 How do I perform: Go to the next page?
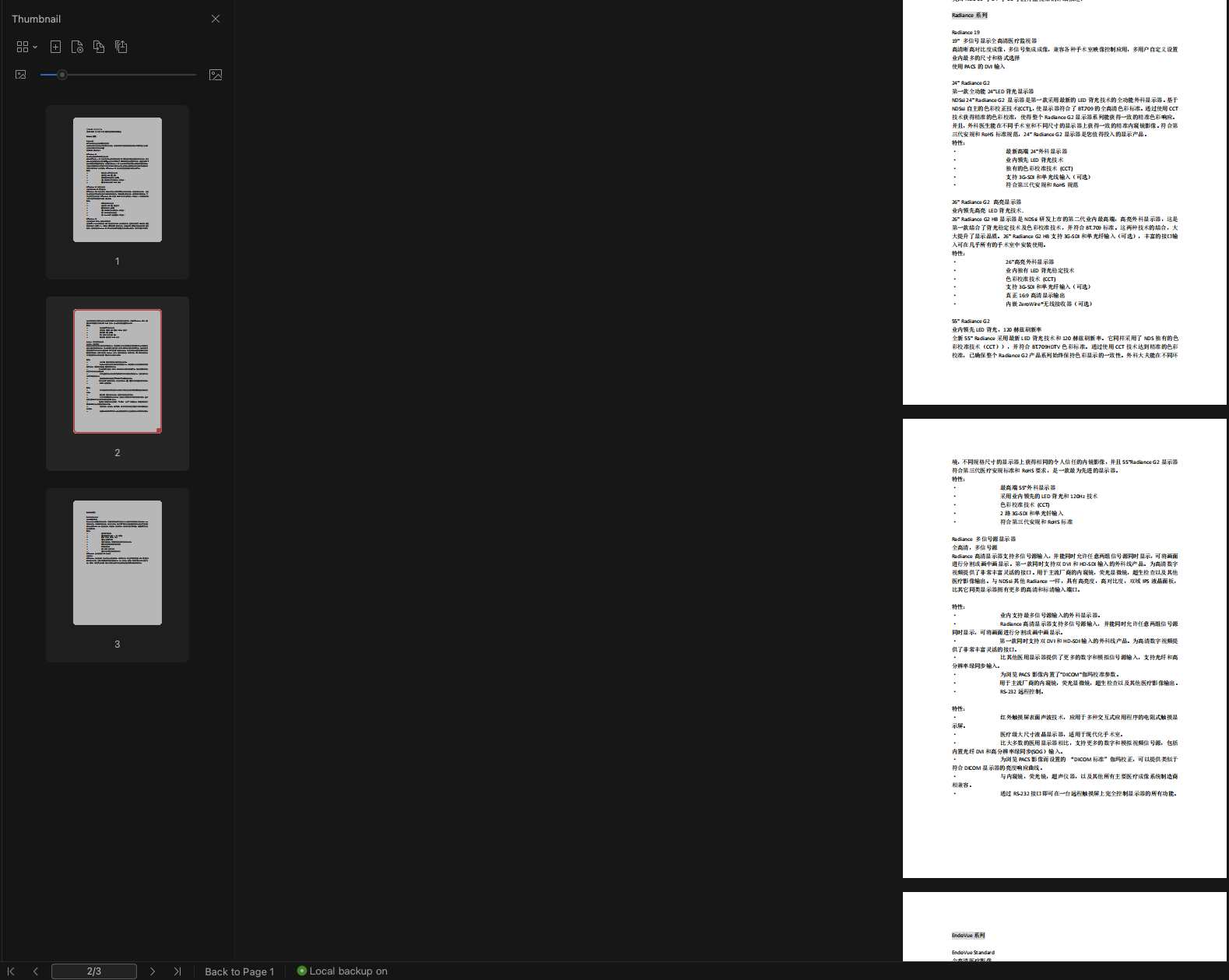(153, 971)
